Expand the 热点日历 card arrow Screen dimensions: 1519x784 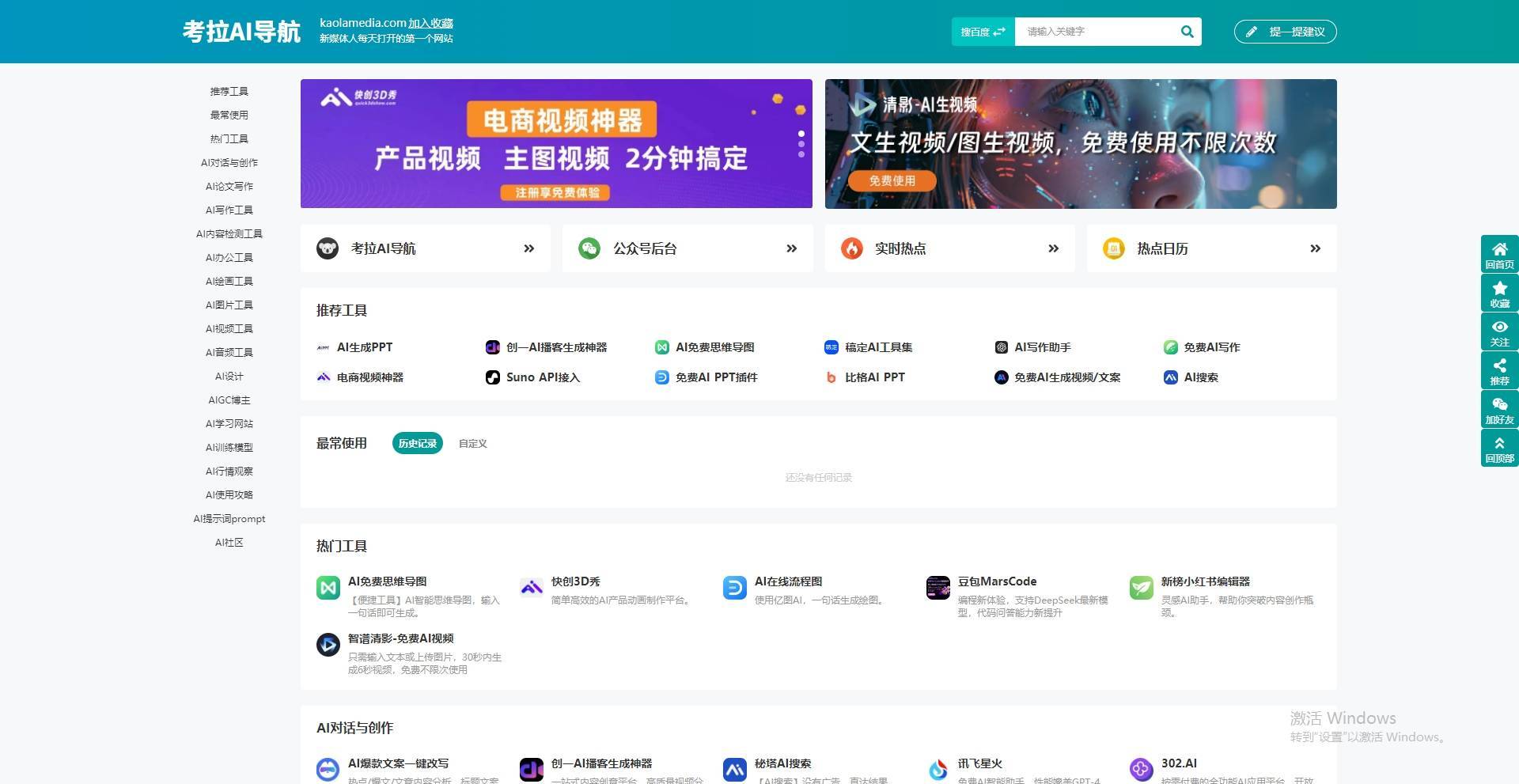(x=1316, y=248)
